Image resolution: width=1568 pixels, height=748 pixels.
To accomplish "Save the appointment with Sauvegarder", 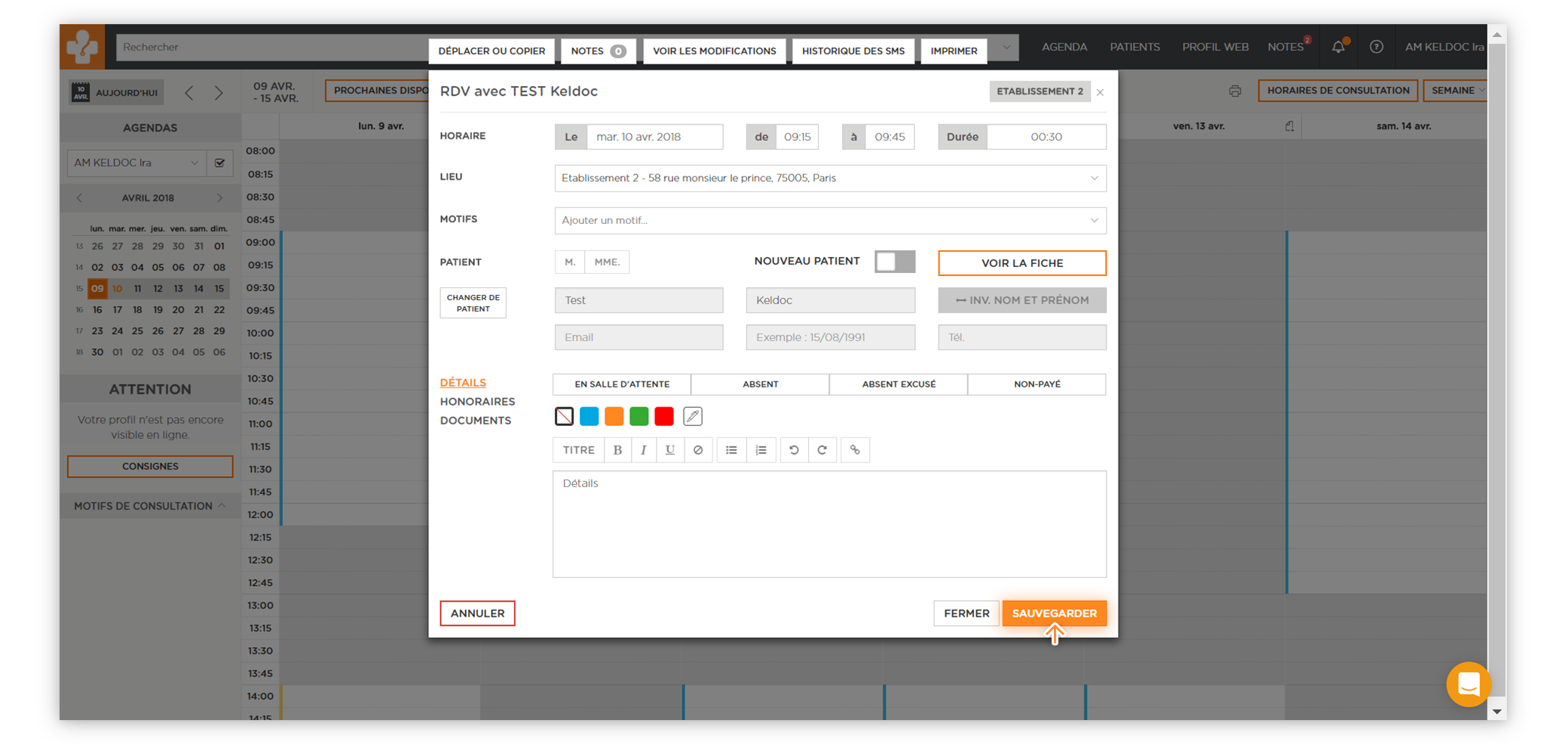I will click(x=1054, y=613).
